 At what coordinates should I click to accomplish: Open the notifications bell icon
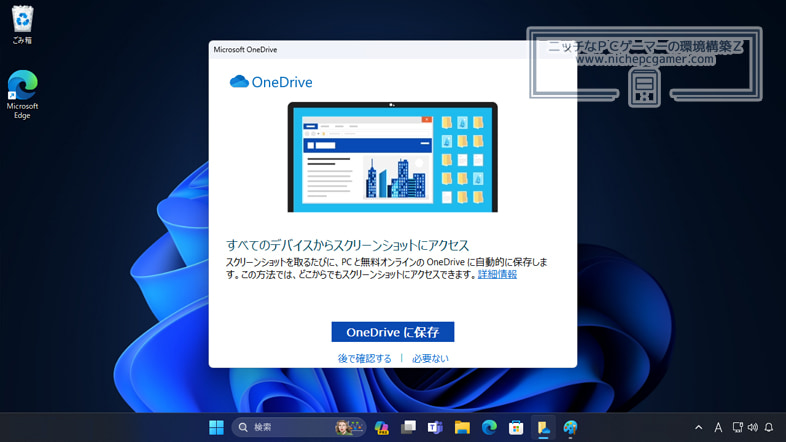[769, 427]
